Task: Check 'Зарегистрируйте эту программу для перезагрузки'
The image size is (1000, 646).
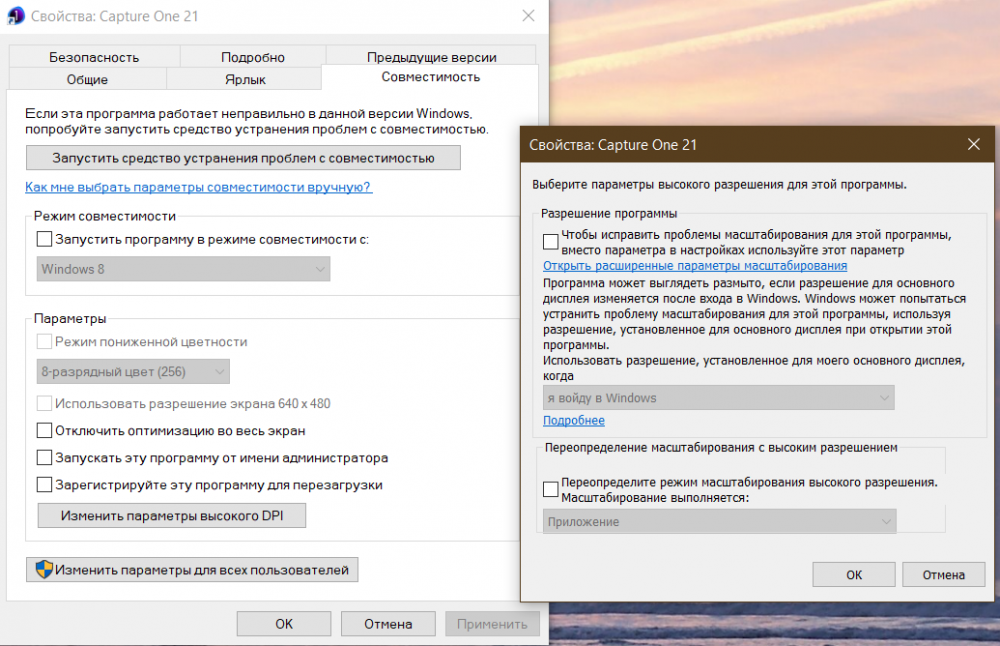Action: tap(44, 485)
